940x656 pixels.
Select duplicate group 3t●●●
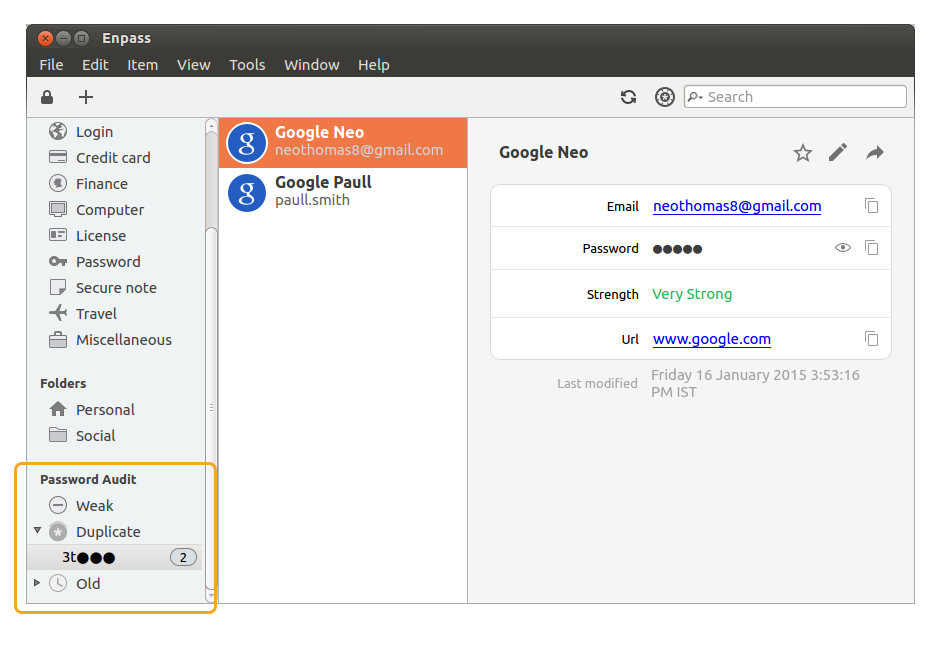point(115,558)
